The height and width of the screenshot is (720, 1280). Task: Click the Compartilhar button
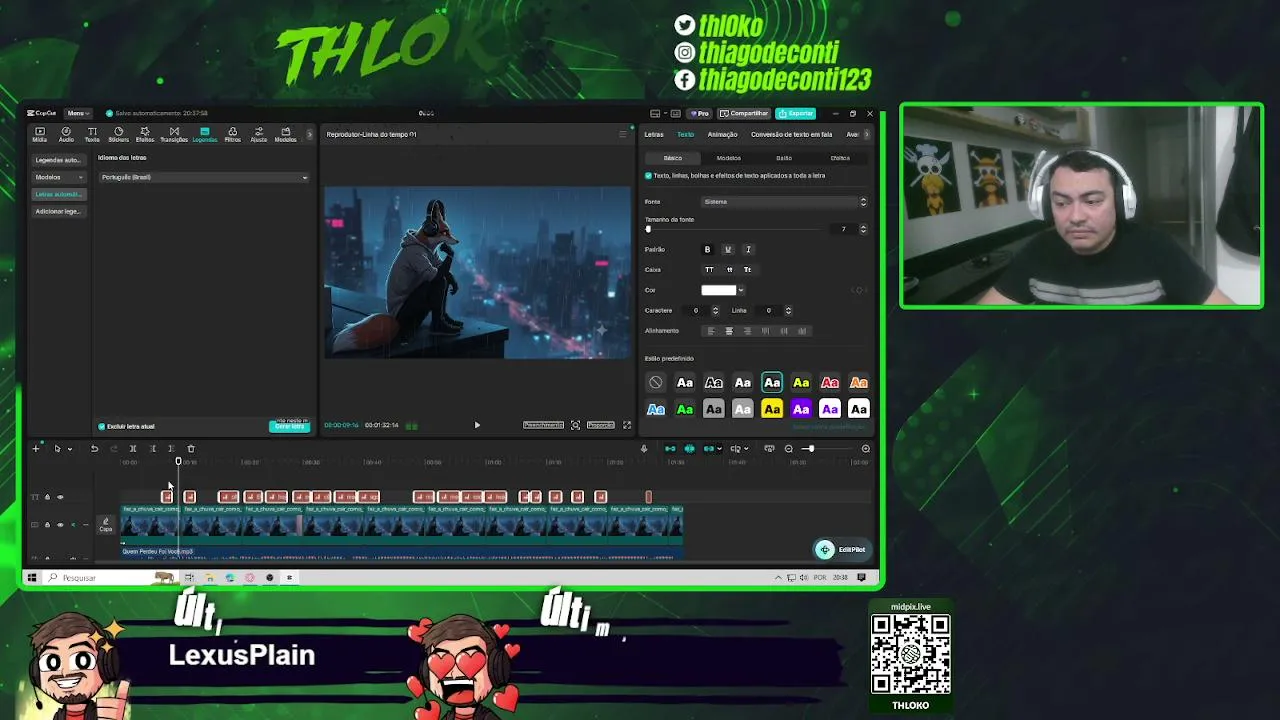744,114
